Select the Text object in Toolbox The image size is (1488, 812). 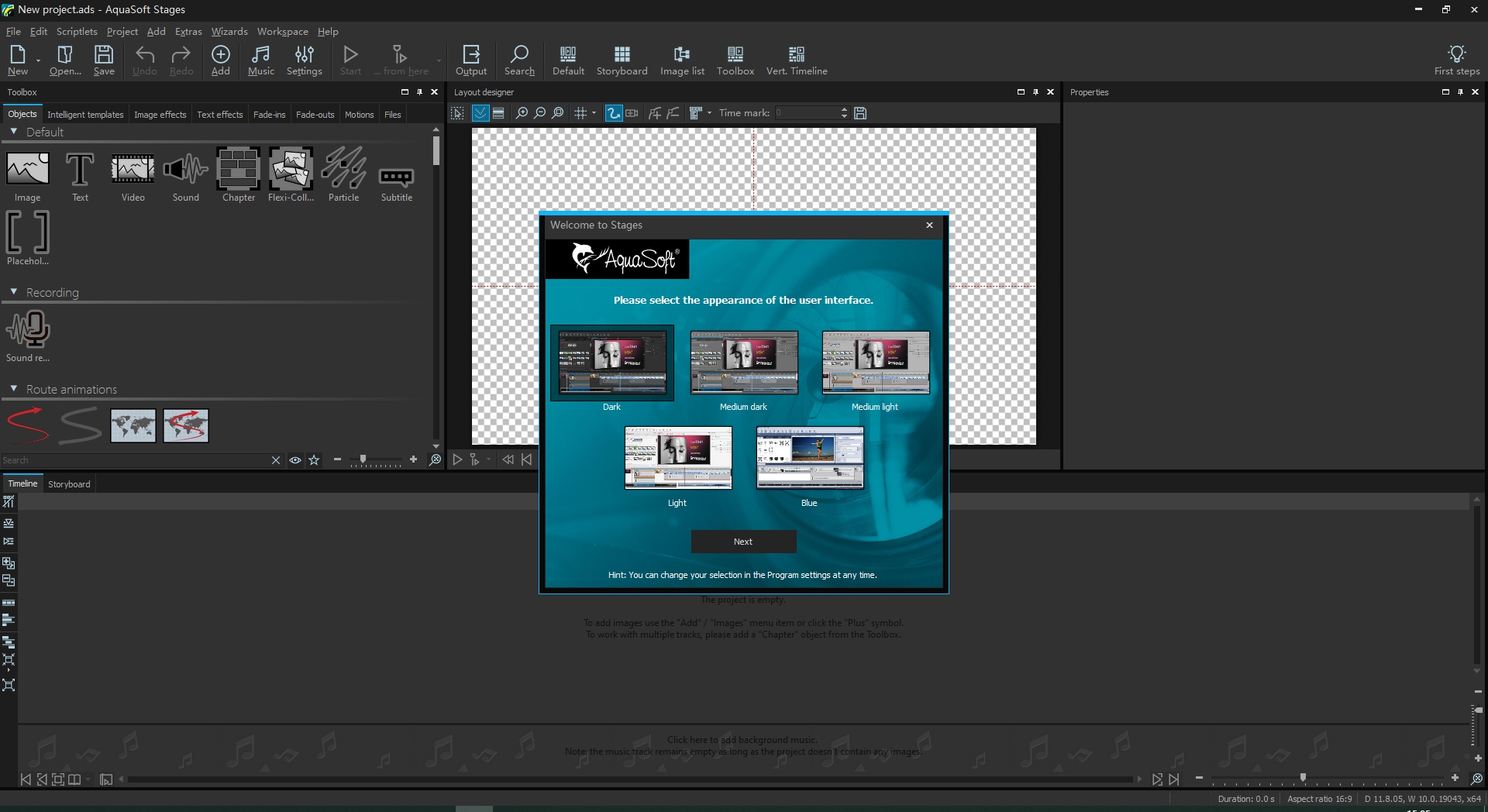click(x=80, y=177)
